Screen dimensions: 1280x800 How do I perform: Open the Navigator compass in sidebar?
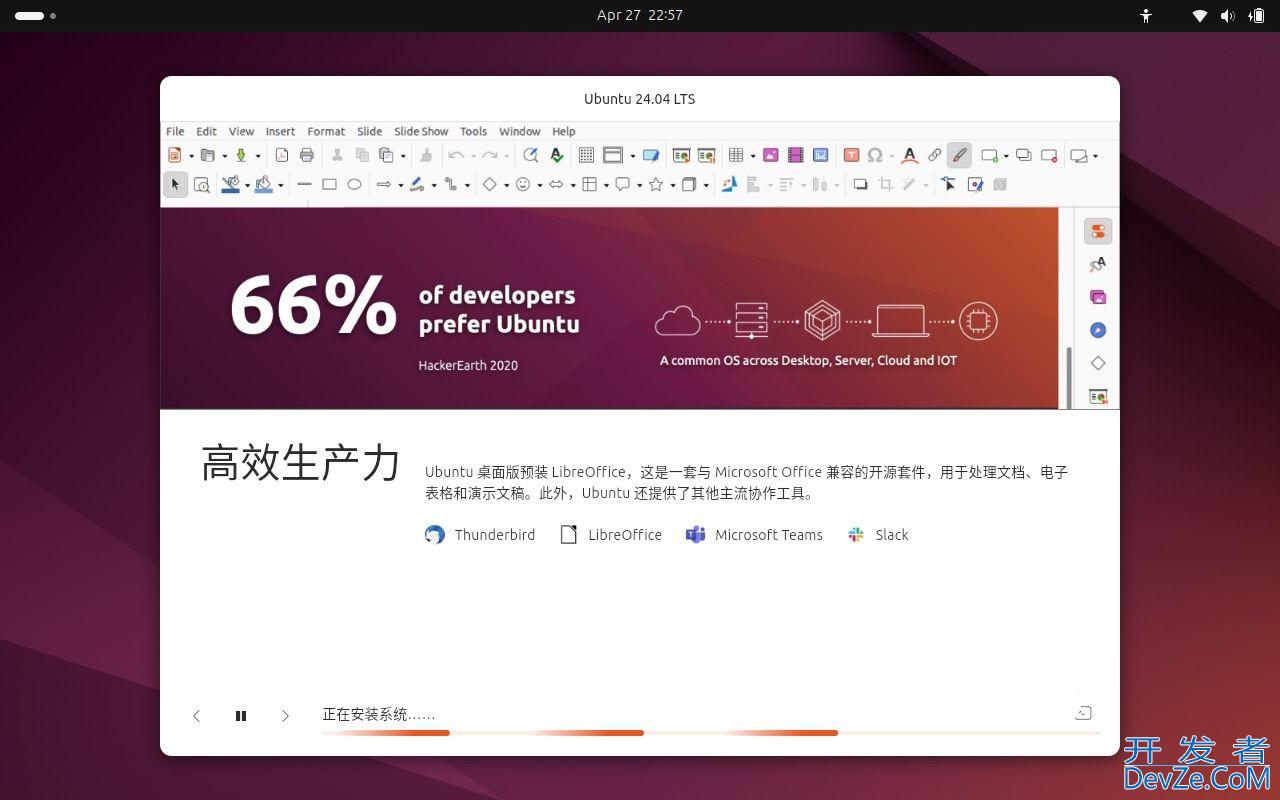tap(1098, 330)
